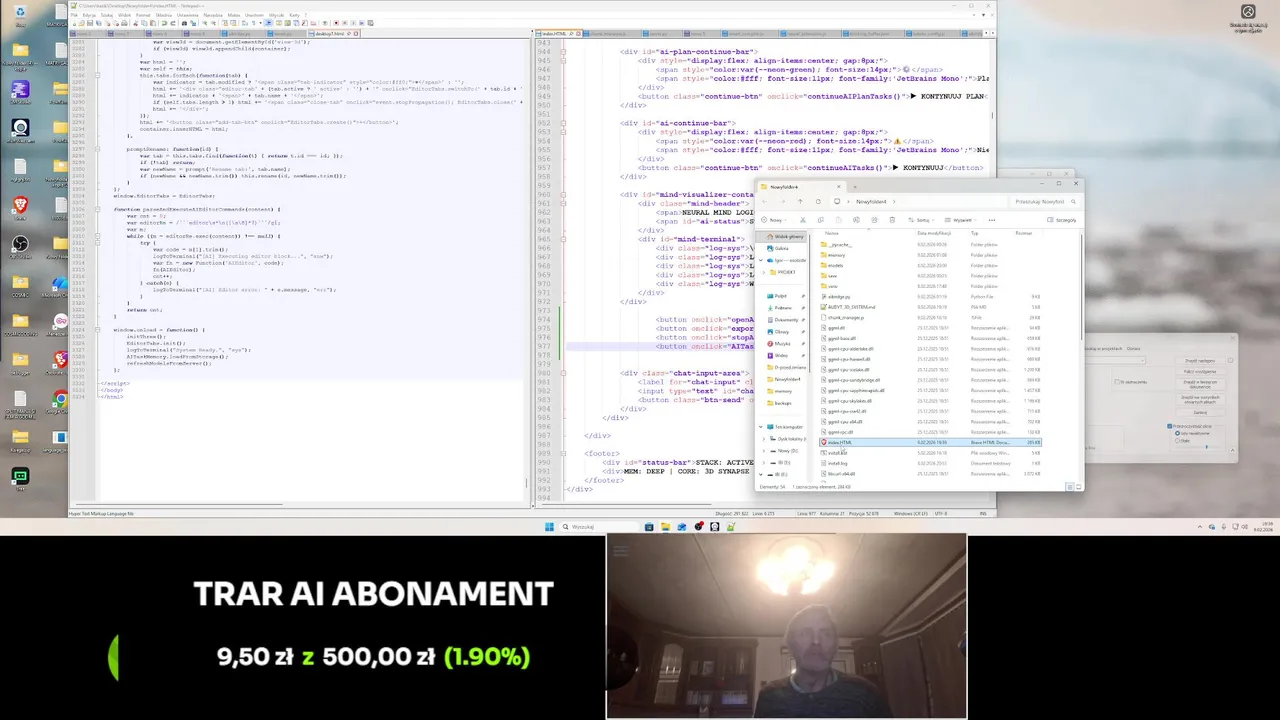Select the Brave desktop shortcut icon
This screenshot has height=720, width=1280.
coord(20,206)
